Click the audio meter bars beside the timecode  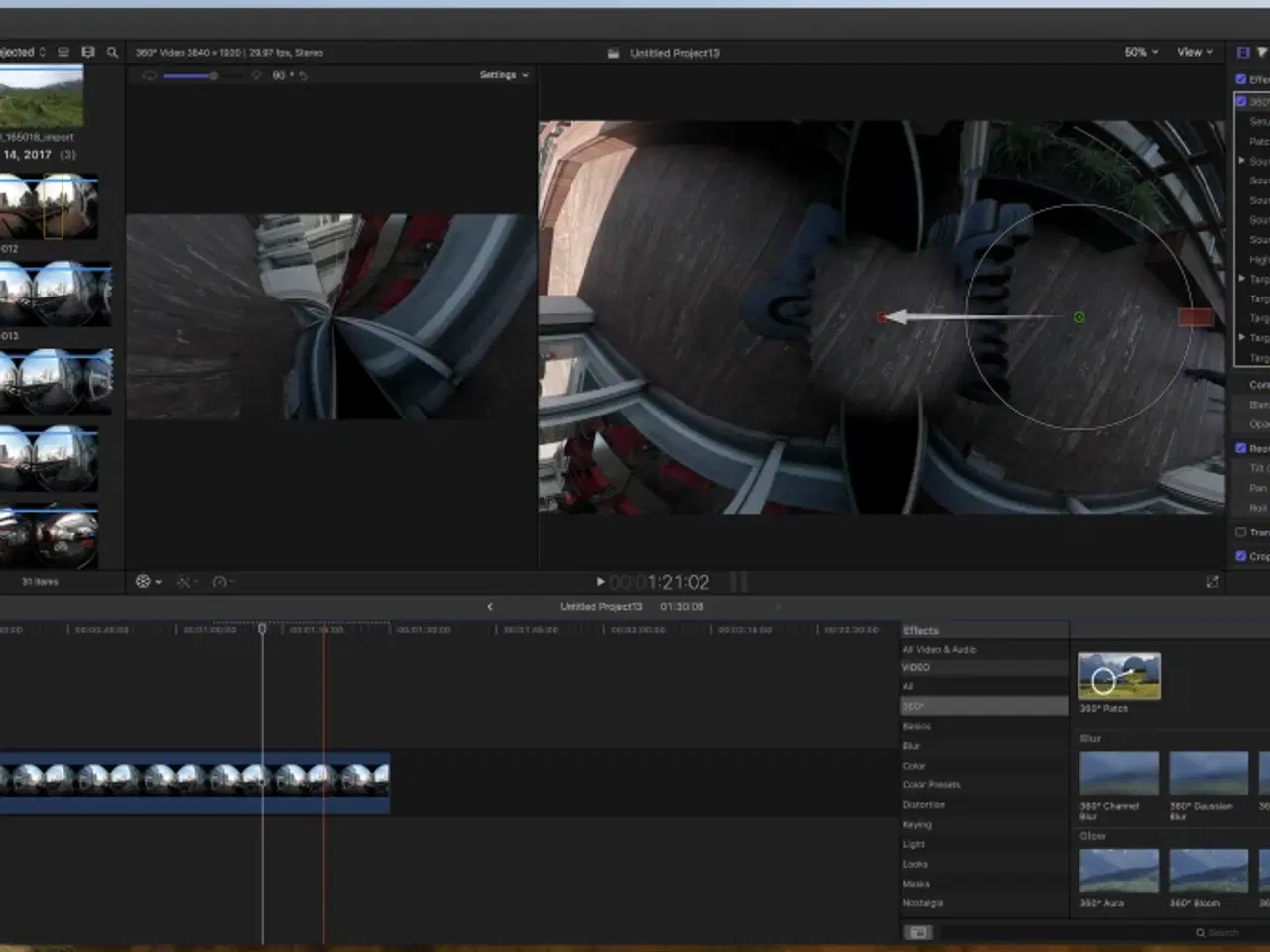(x=739, y=582)
